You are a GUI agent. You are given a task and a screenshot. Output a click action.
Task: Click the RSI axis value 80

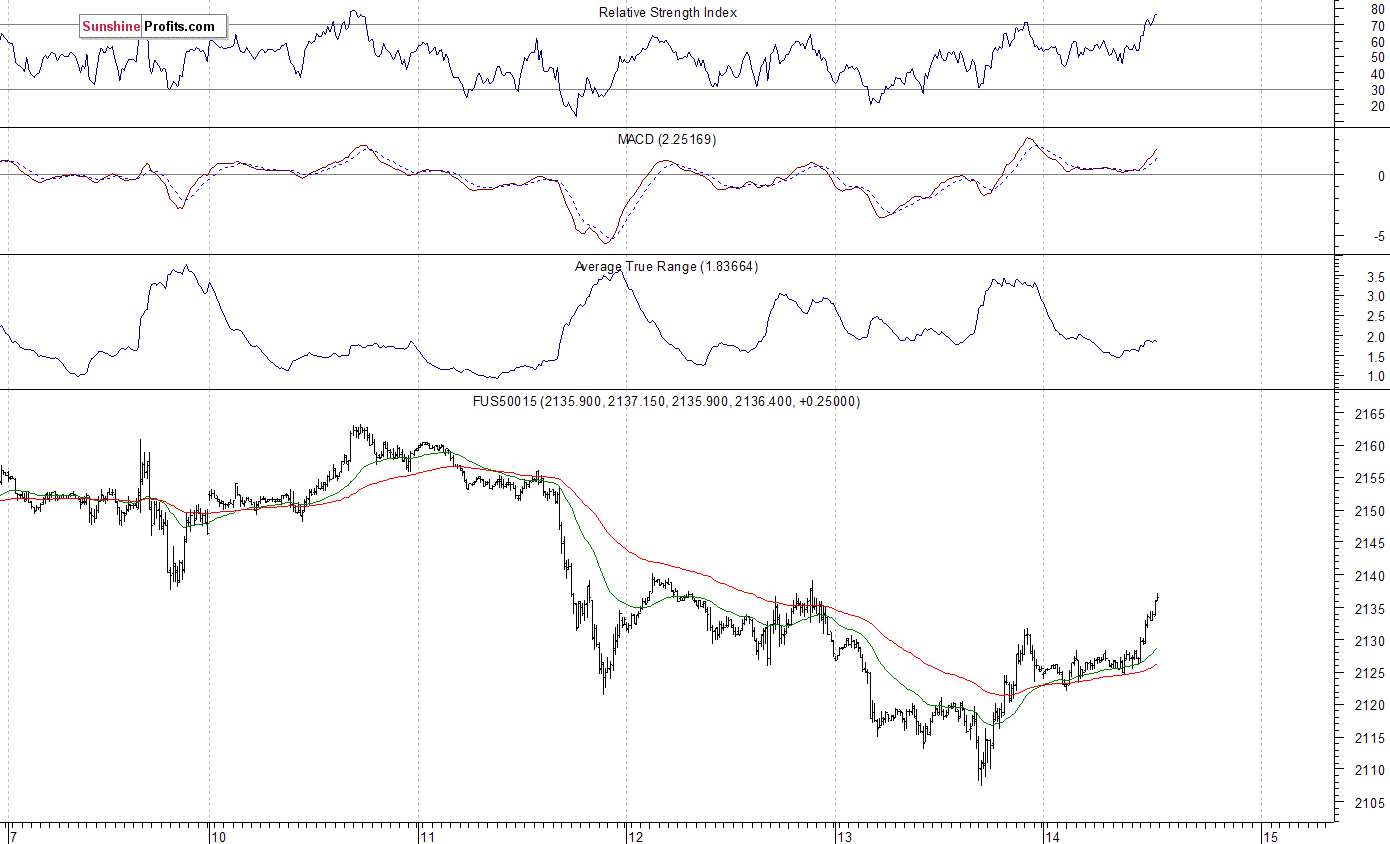click(1378, 9)
